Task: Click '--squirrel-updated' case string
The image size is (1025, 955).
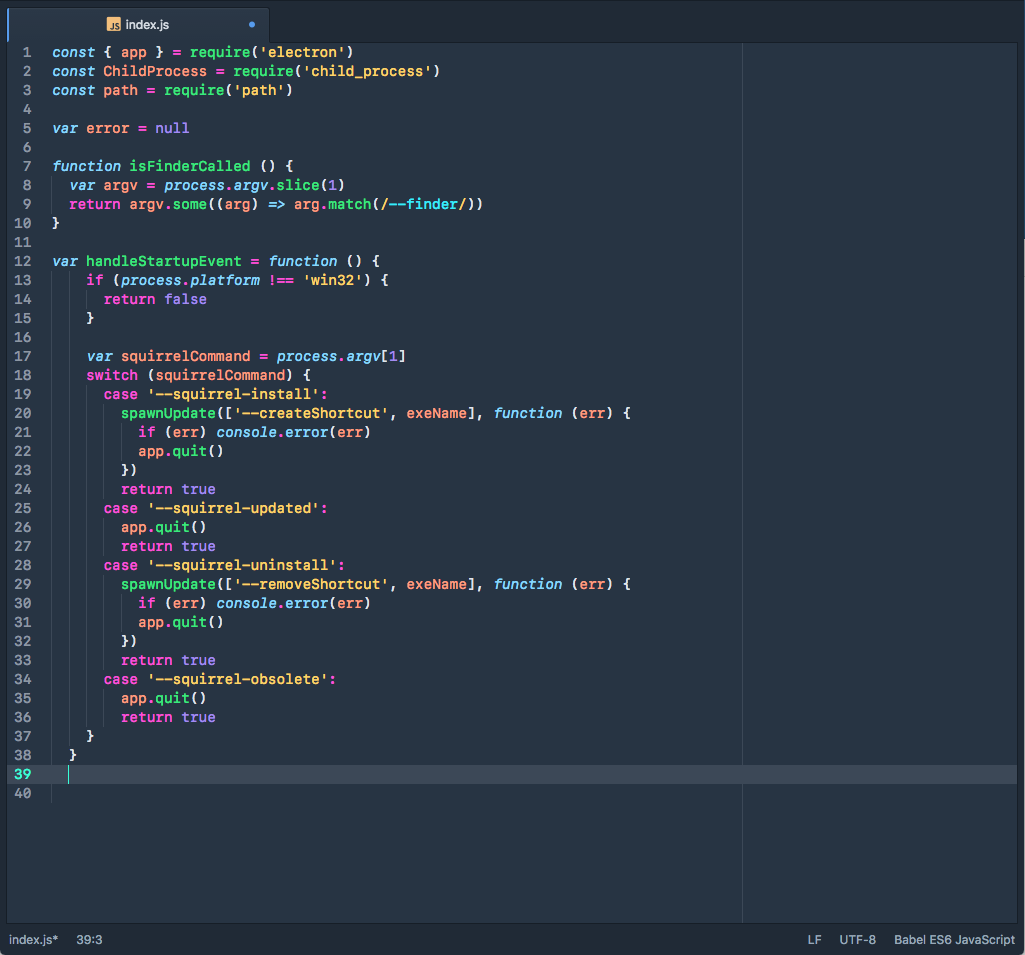Action: pyautogui.click(x=233, y=508)
